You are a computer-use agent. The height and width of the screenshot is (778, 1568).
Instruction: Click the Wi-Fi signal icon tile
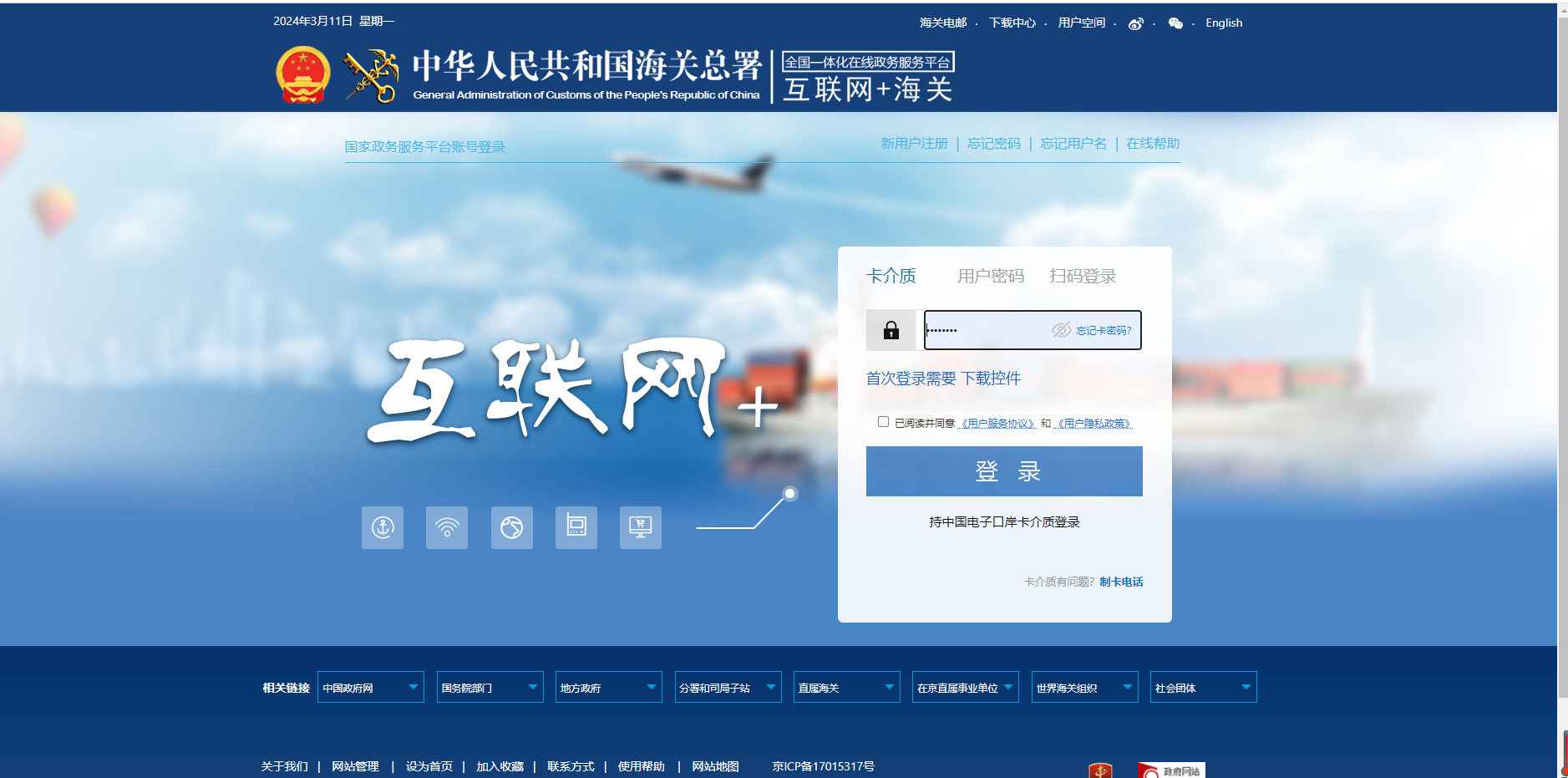[x=447, y=527]
